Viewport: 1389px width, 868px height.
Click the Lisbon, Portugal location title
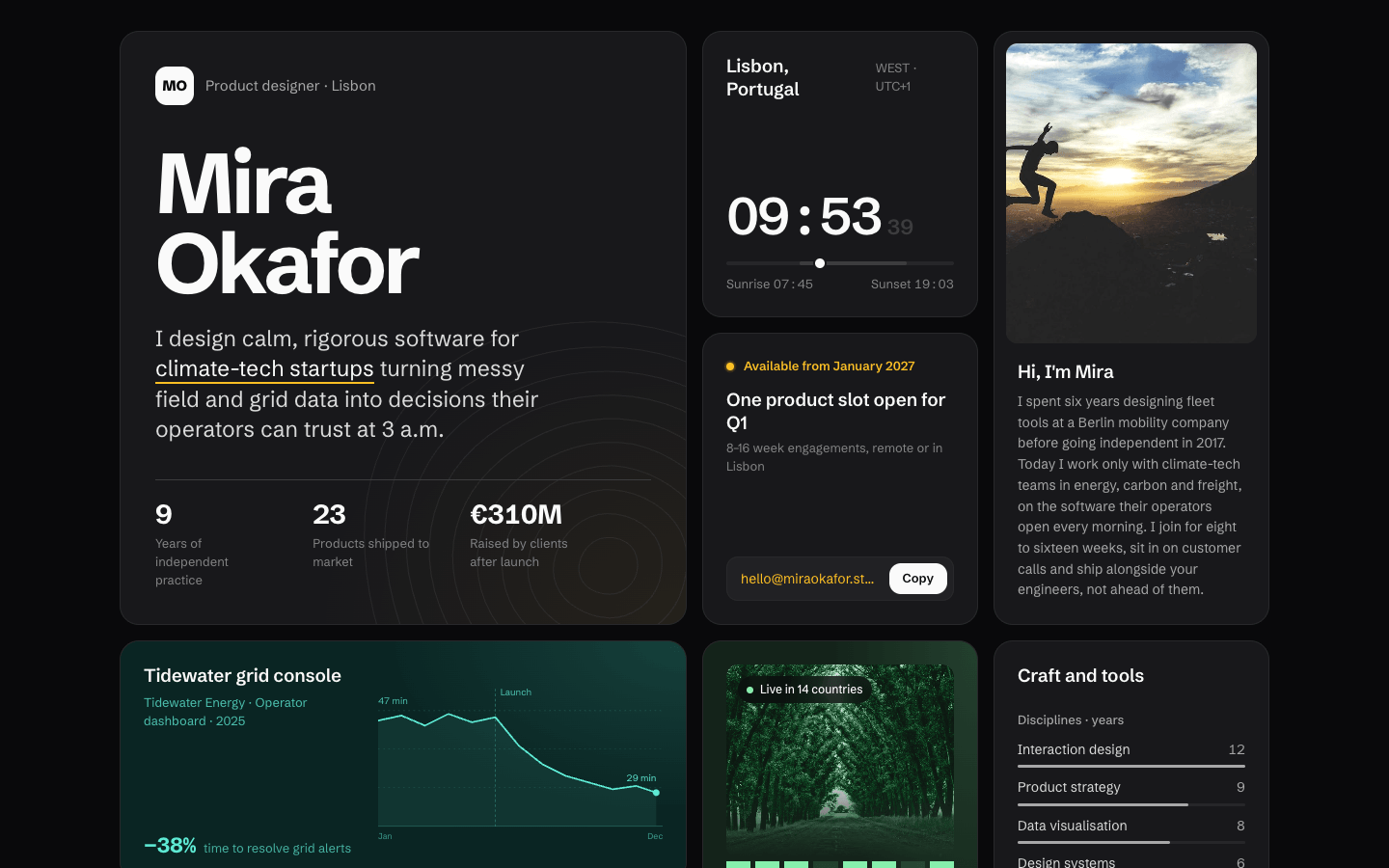point(763,77)
